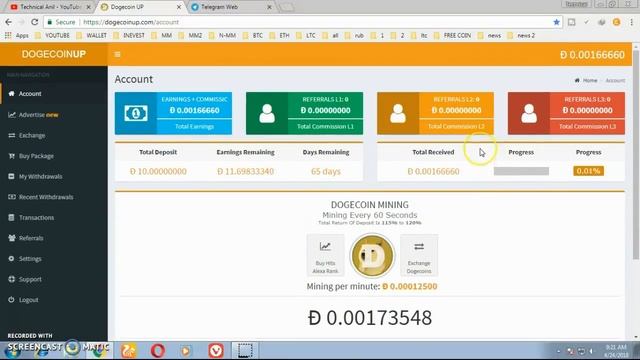Open the FREE COIN bookmark folder
Image resolution: width=640 pixels, height=360 pixels.
coord(452,36)
